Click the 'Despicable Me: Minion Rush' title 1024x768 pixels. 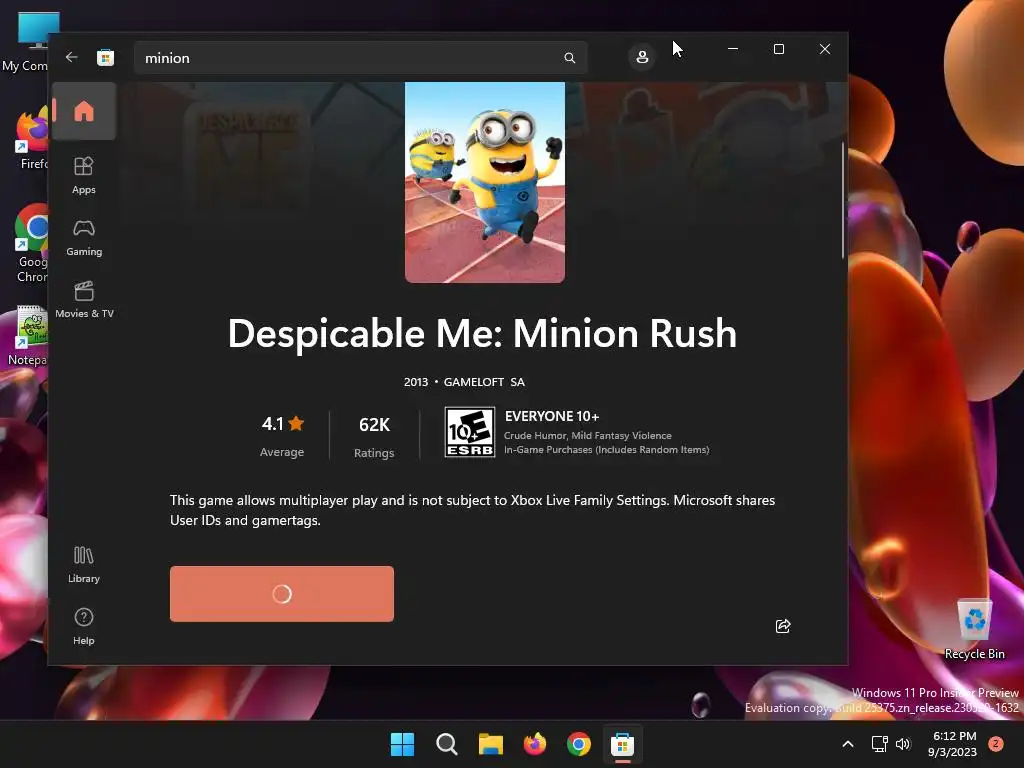point(482,334)
